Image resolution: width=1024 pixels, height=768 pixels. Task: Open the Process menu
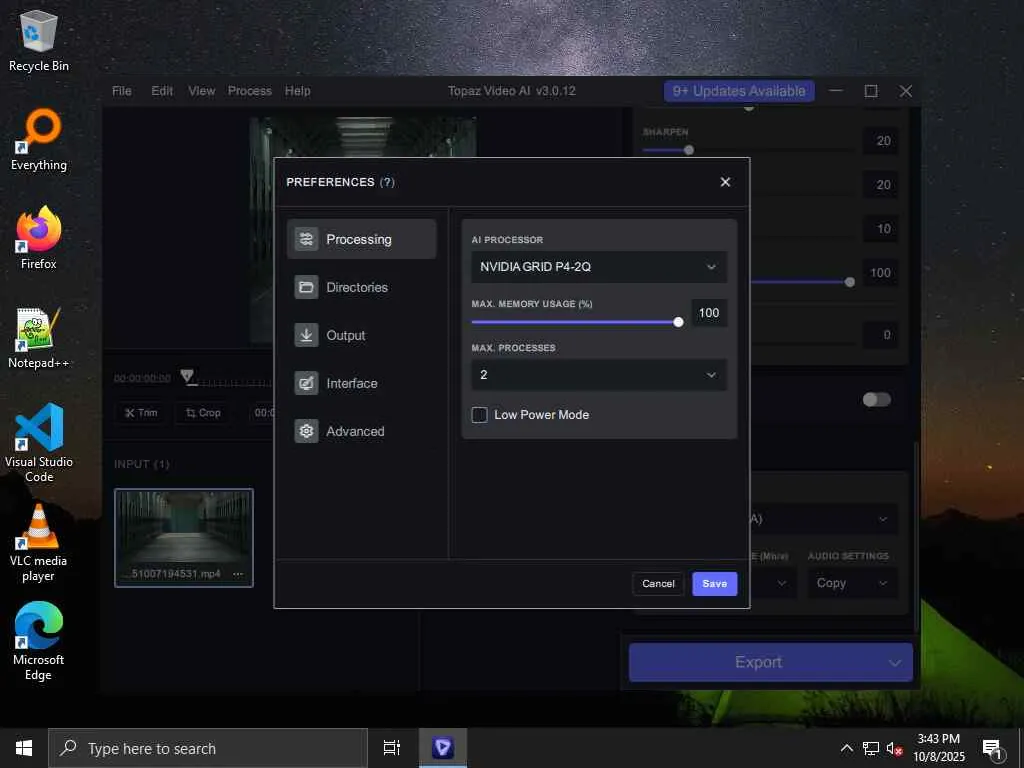(249, 91)
